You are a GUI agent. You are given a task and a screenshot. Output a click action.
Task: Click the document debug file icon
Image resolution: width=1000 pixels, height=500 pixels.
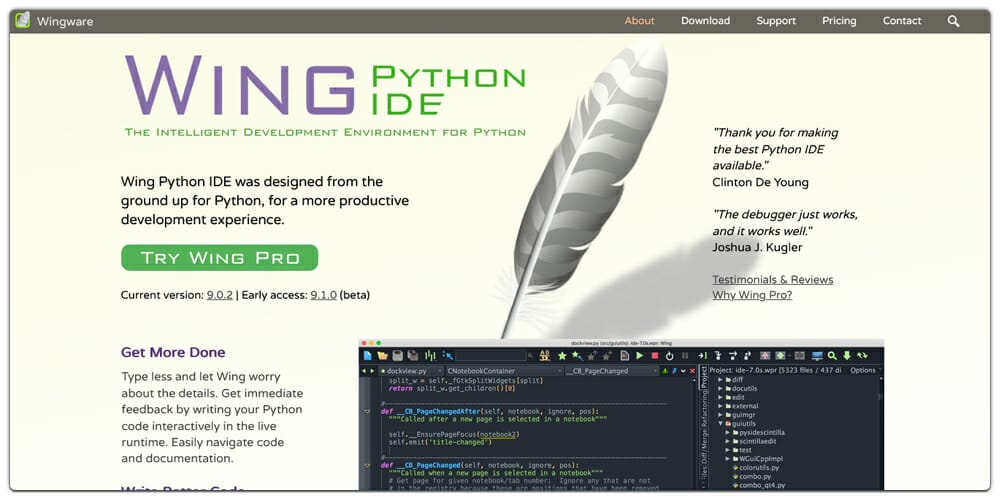click(x=624, y=356)
